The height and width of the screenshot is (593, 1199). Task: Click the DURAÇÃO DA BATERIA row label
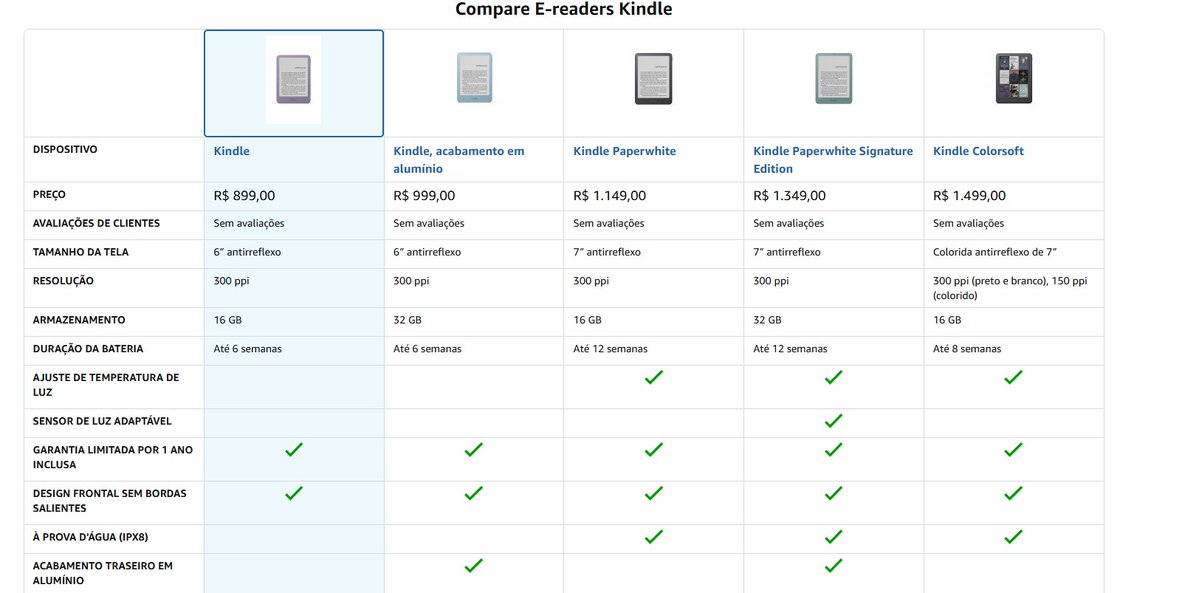coord(88,348)
